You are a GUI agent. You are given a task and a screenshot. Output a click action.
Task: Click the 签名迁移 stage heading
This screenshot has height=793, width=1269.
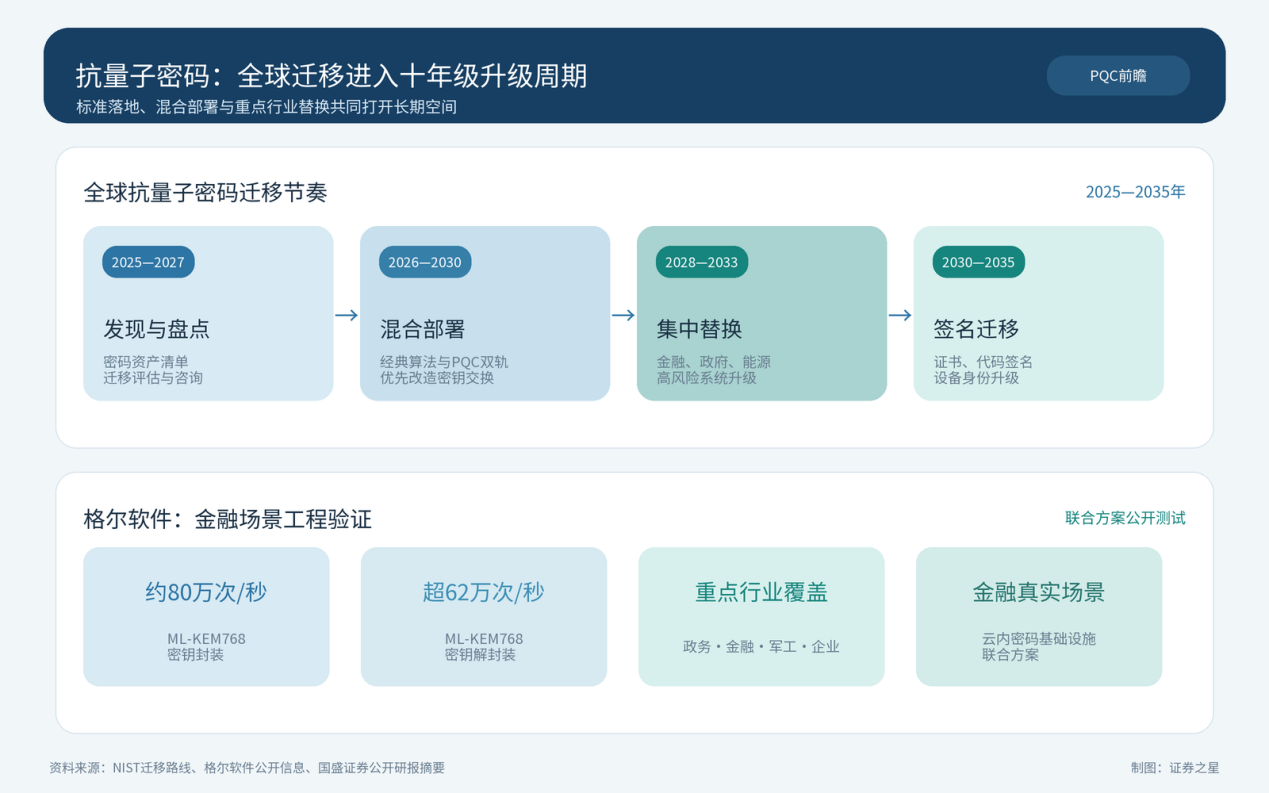coord(976,329)
